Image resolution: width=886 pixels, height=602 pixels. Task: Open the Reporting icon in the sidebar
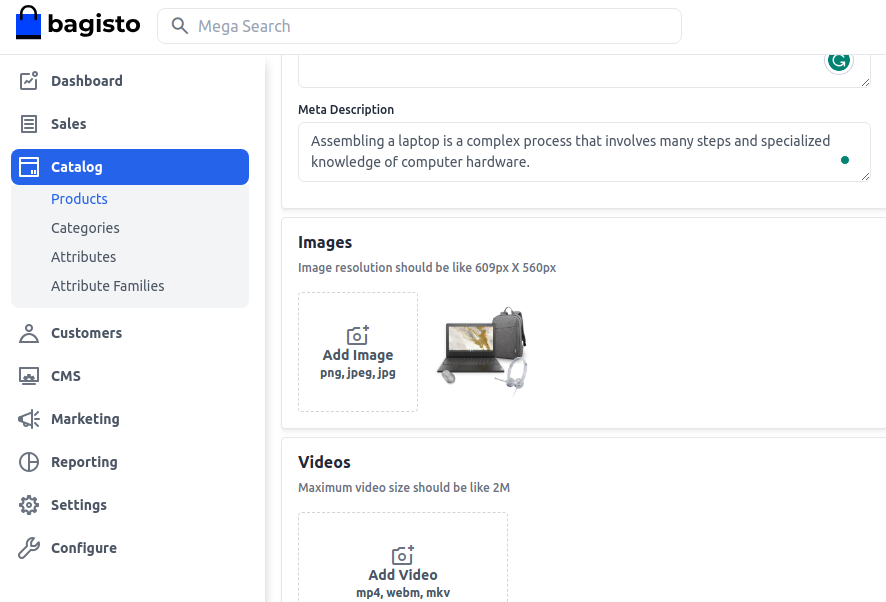click(27, 461)
